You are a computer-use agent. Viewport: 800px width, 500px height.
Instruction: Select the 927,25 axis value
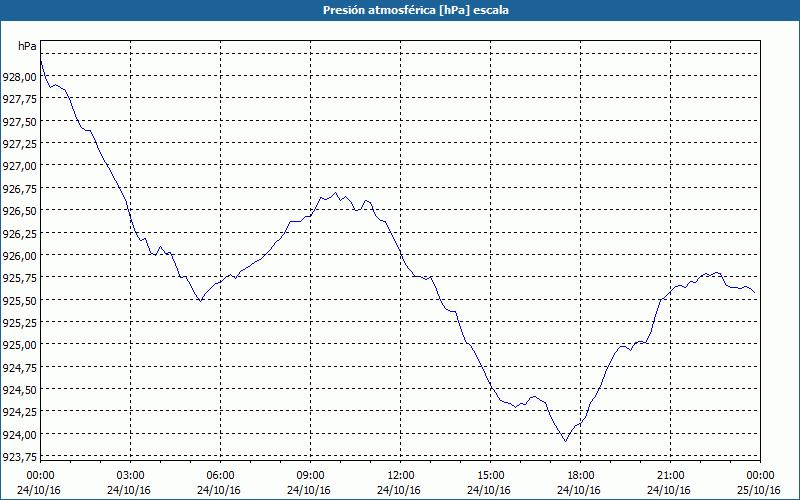point(20,144)
